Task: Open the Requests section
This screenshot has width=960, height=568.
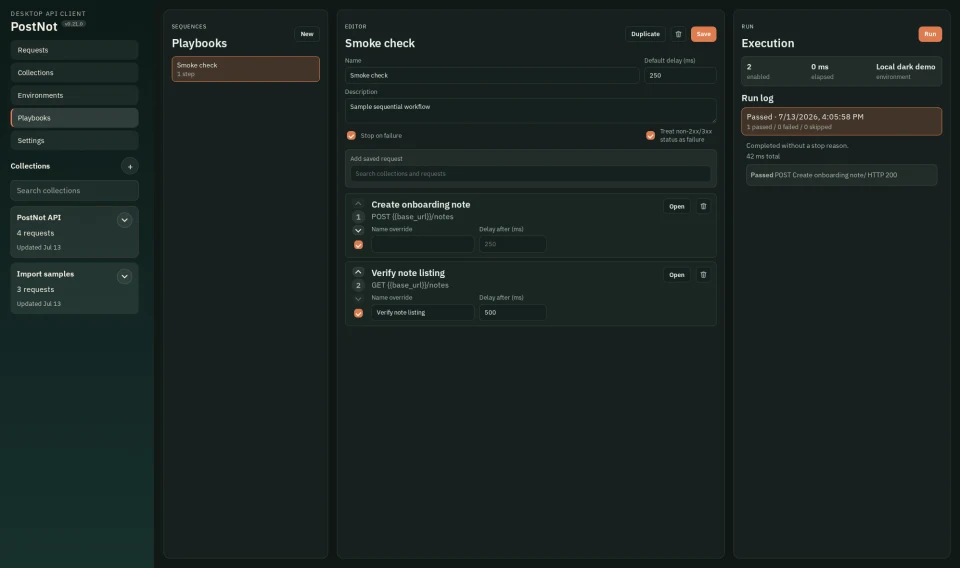Action: 74,50
